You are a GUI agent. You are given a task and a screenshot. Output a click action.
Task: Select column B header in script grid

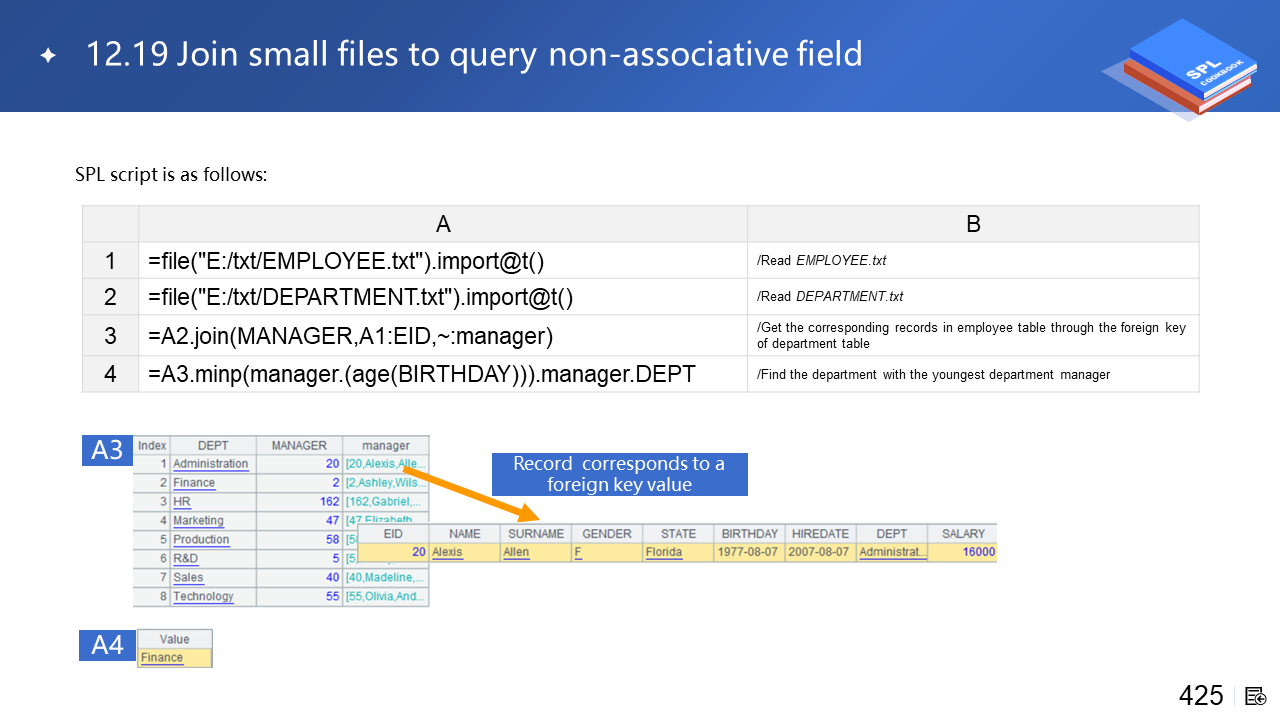[x=972, y=224]
